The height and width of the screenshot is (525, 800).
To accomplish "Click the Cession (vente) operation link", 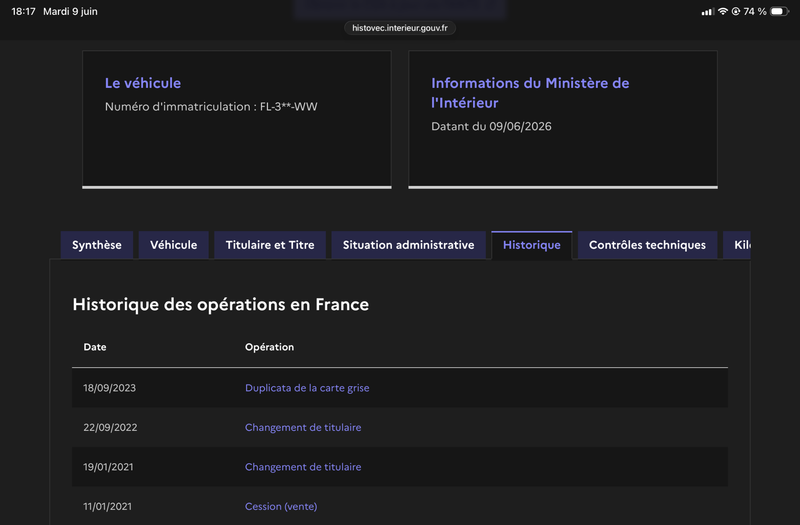I will [x=281, y=507].
